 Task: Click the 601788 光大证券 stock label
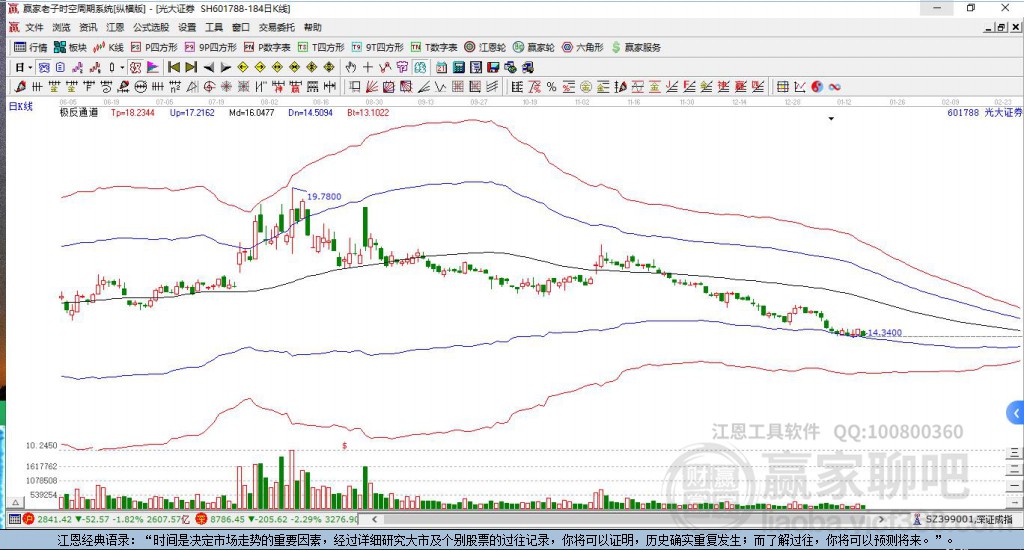984,112
